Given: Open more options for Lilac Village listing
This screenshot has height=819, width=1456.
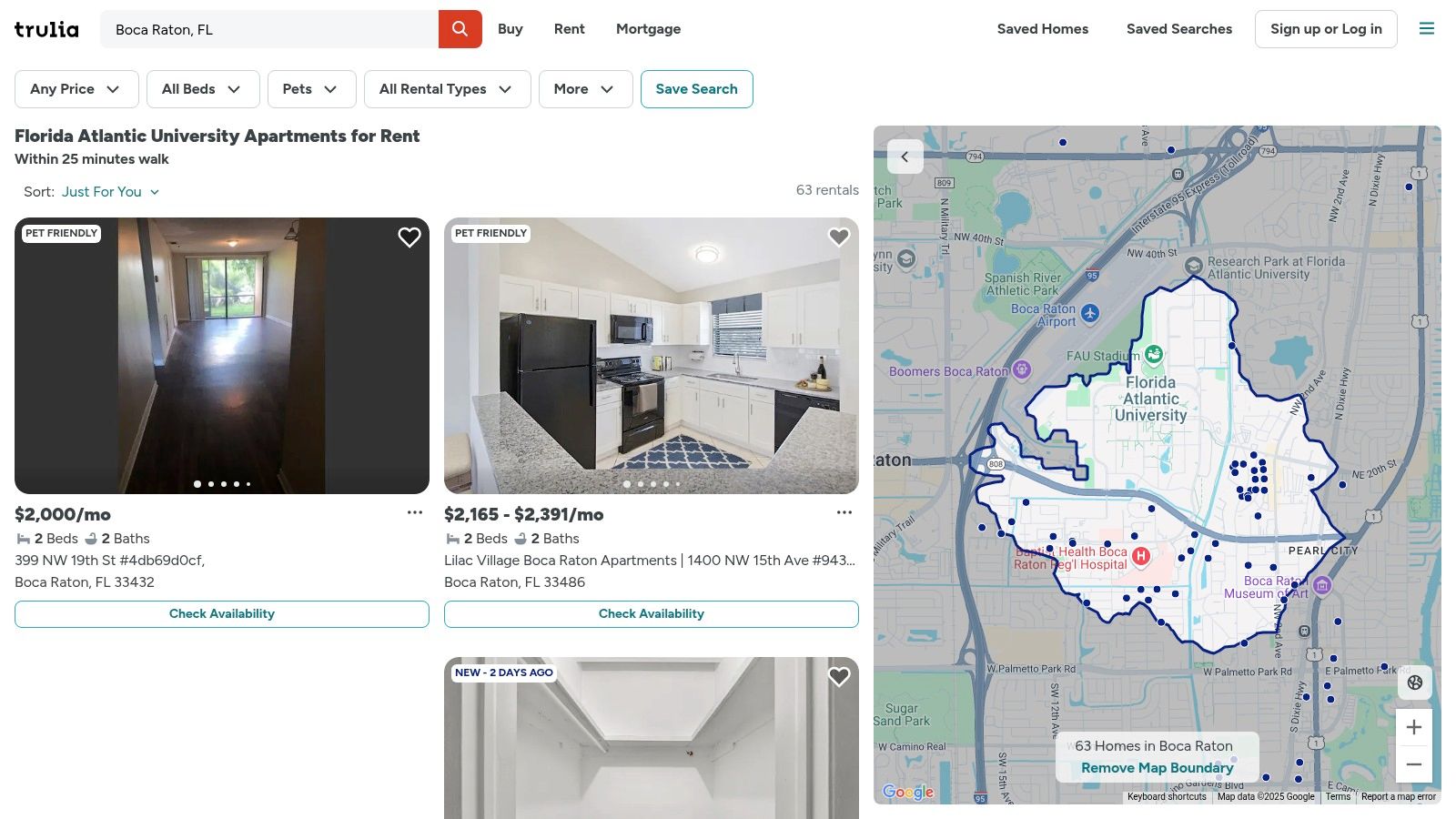Looking at the screenshot, I should 844,512.
